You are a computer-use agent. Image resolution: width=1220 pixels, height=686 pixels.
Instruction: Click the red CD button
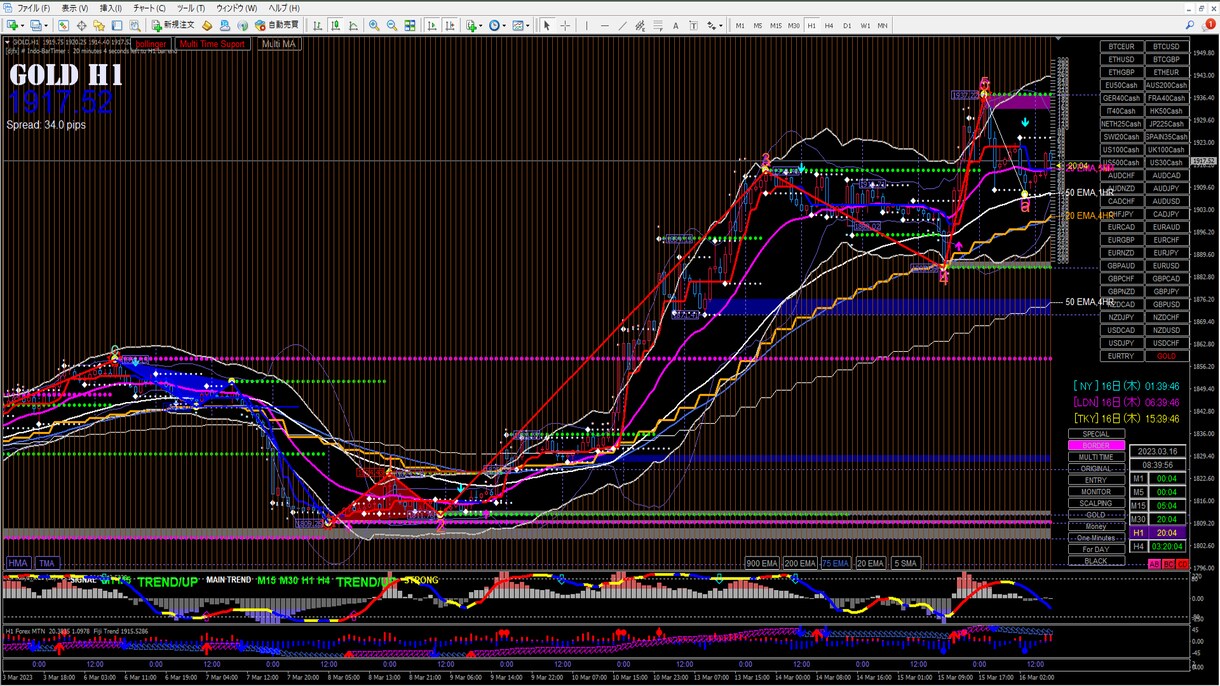point(1183,565)
